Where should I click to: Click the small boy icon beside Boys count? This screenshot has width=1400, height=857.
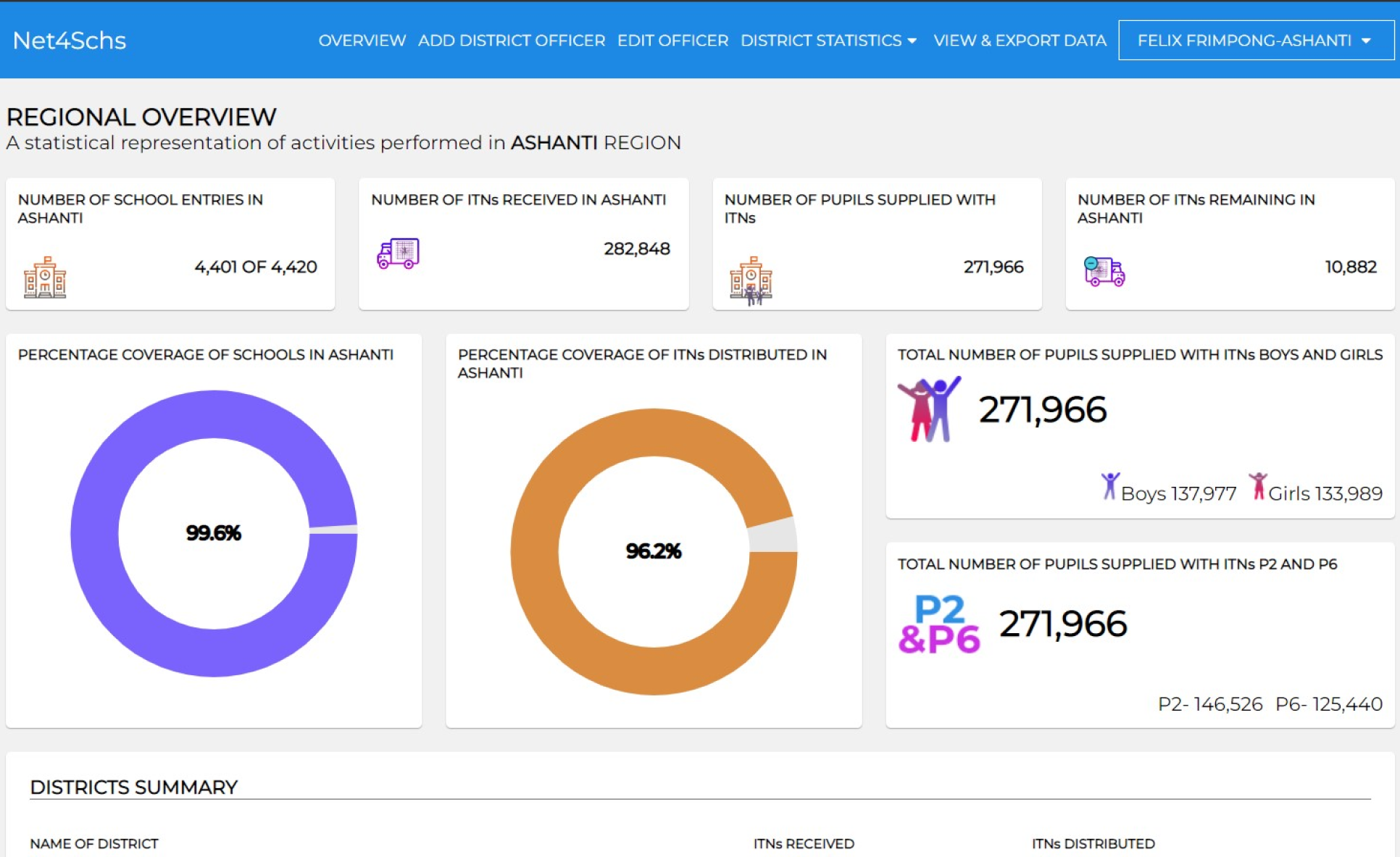1109,486
